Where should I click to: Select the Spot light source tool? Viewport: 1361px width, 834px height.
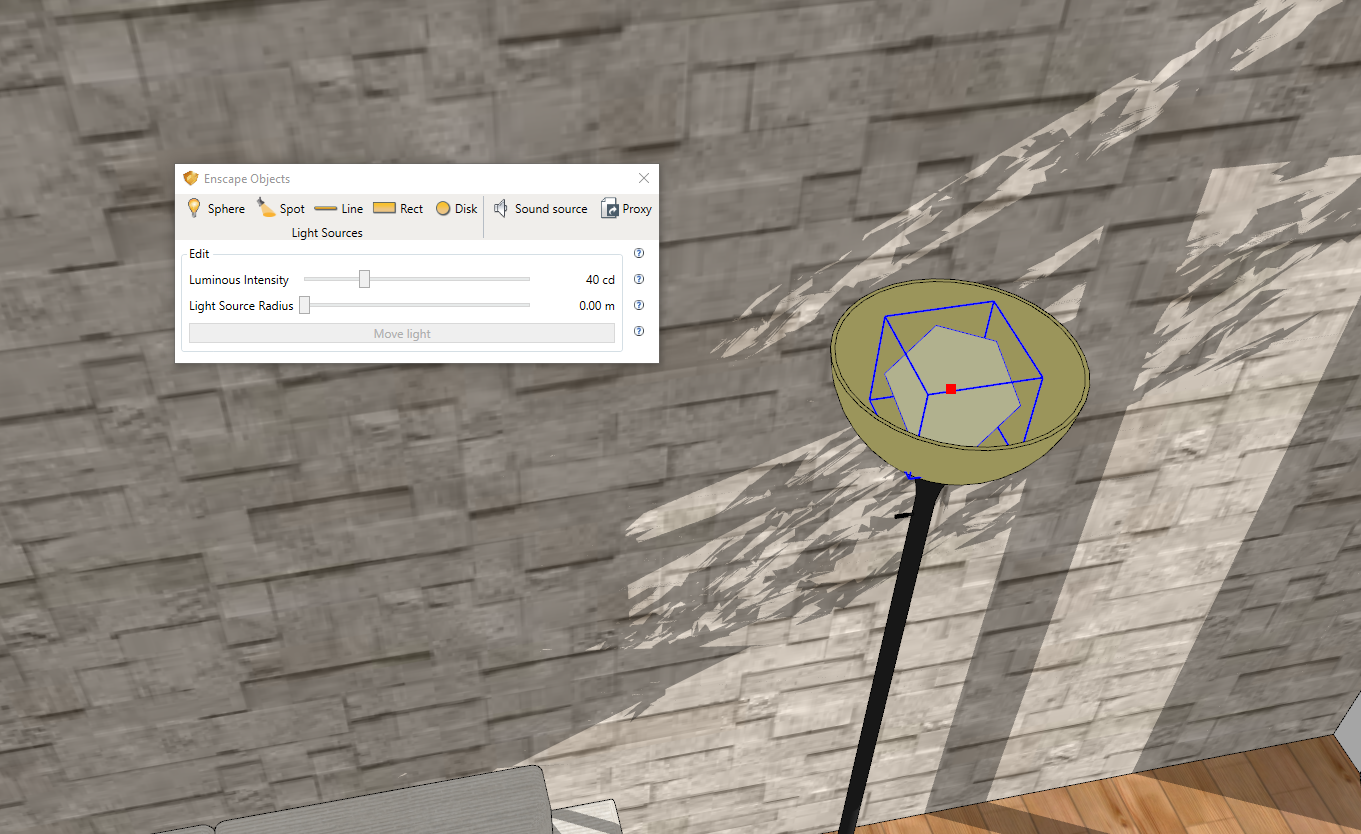[280, 208]
